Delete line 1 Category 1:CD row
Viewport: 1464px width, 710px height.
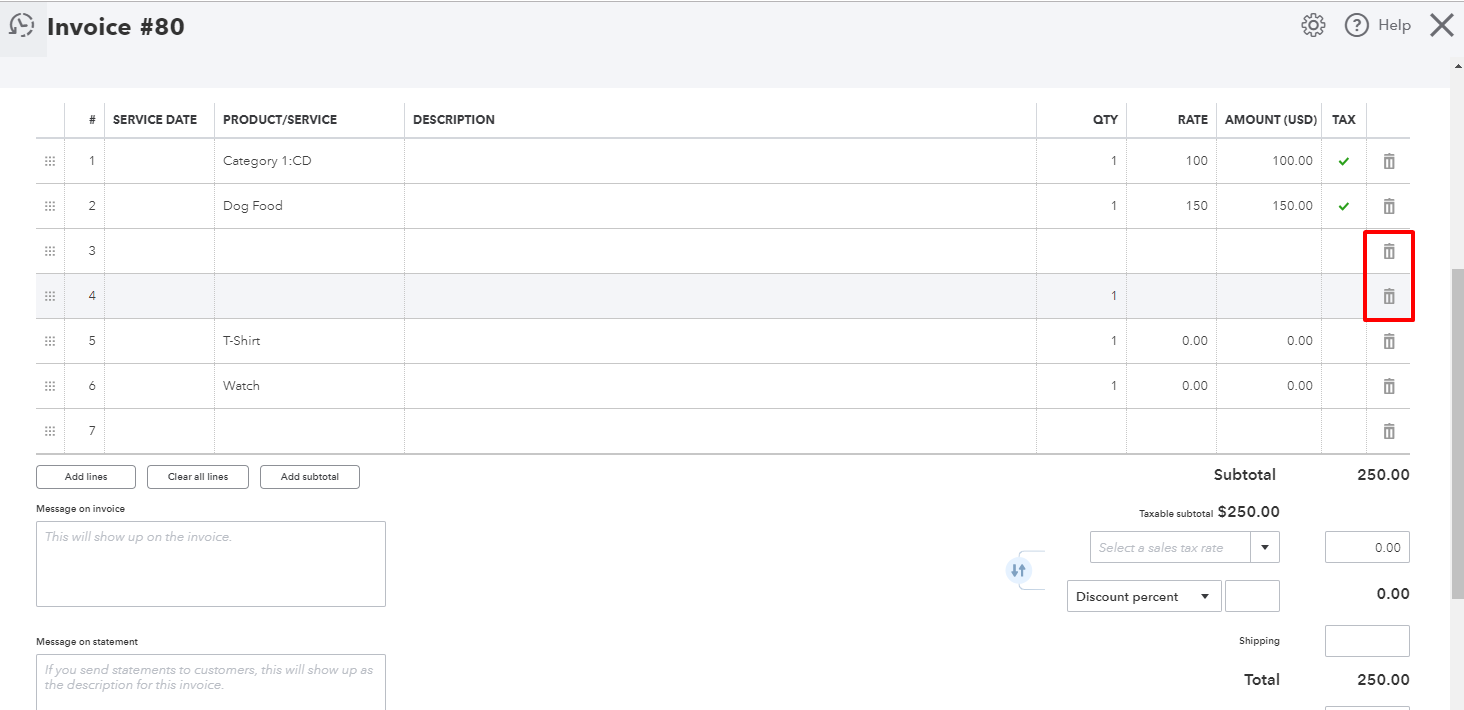(x=1389, y=161)
